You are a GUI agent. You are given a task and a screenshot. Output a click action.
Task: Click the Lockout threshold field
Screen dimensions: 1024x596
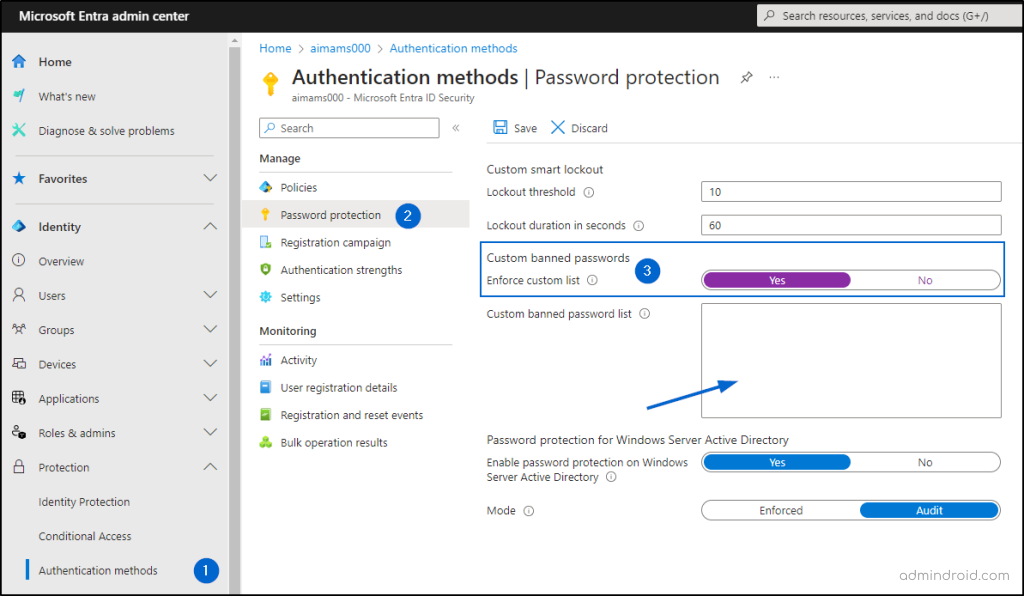tap(851, 192)
